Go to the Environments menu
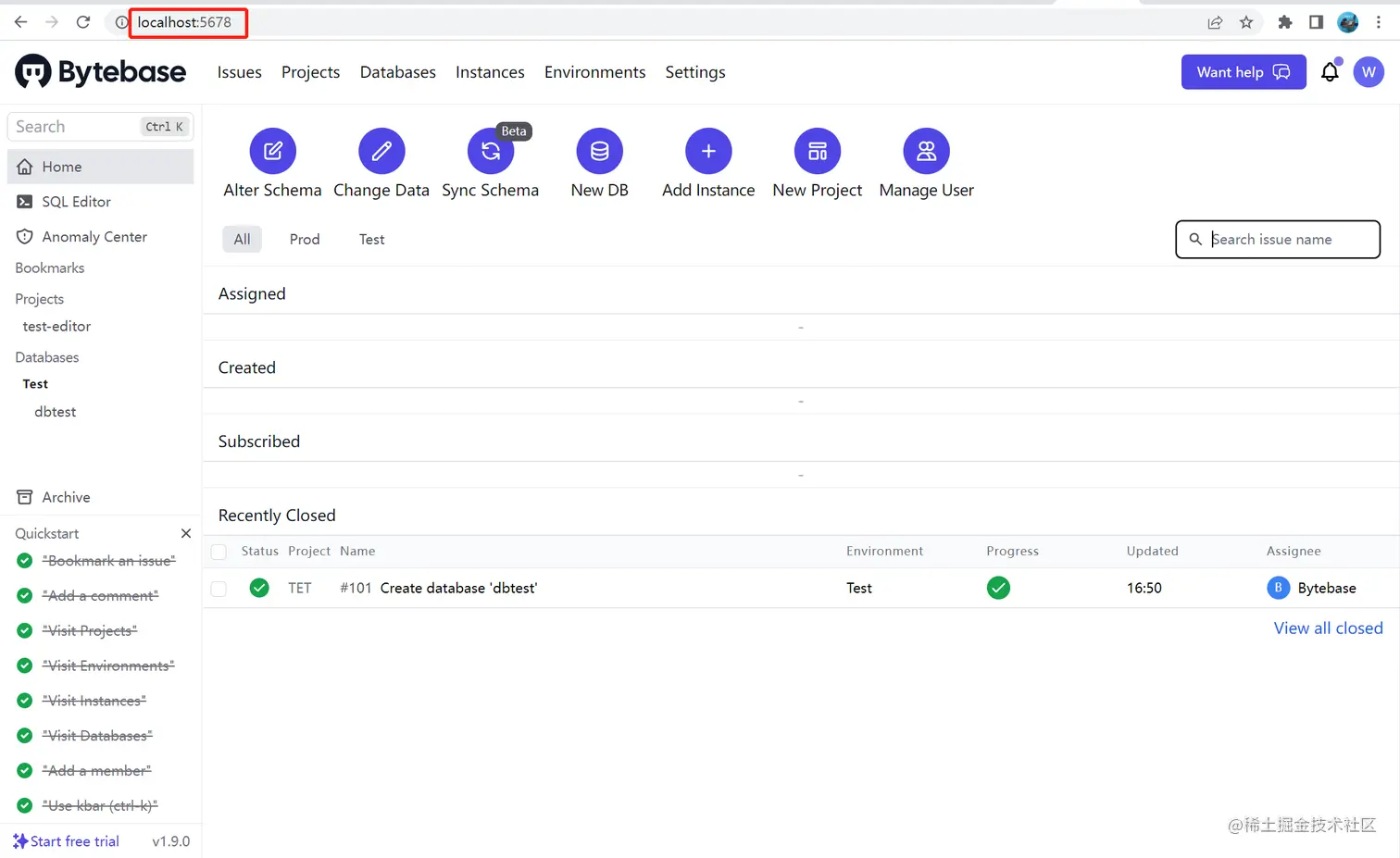The width and height of the screenshot is (1400, 858). [x=594, y=72]
